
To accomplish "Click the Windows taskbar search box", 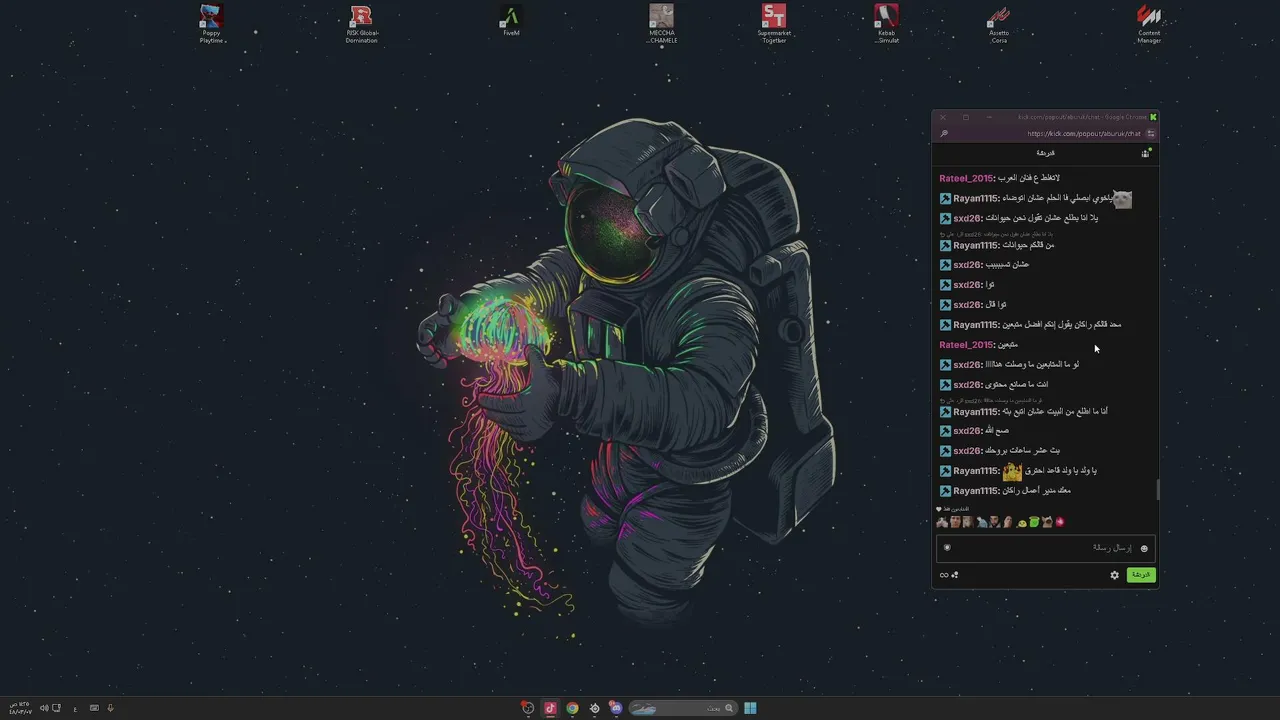I will tap(683, 708).
